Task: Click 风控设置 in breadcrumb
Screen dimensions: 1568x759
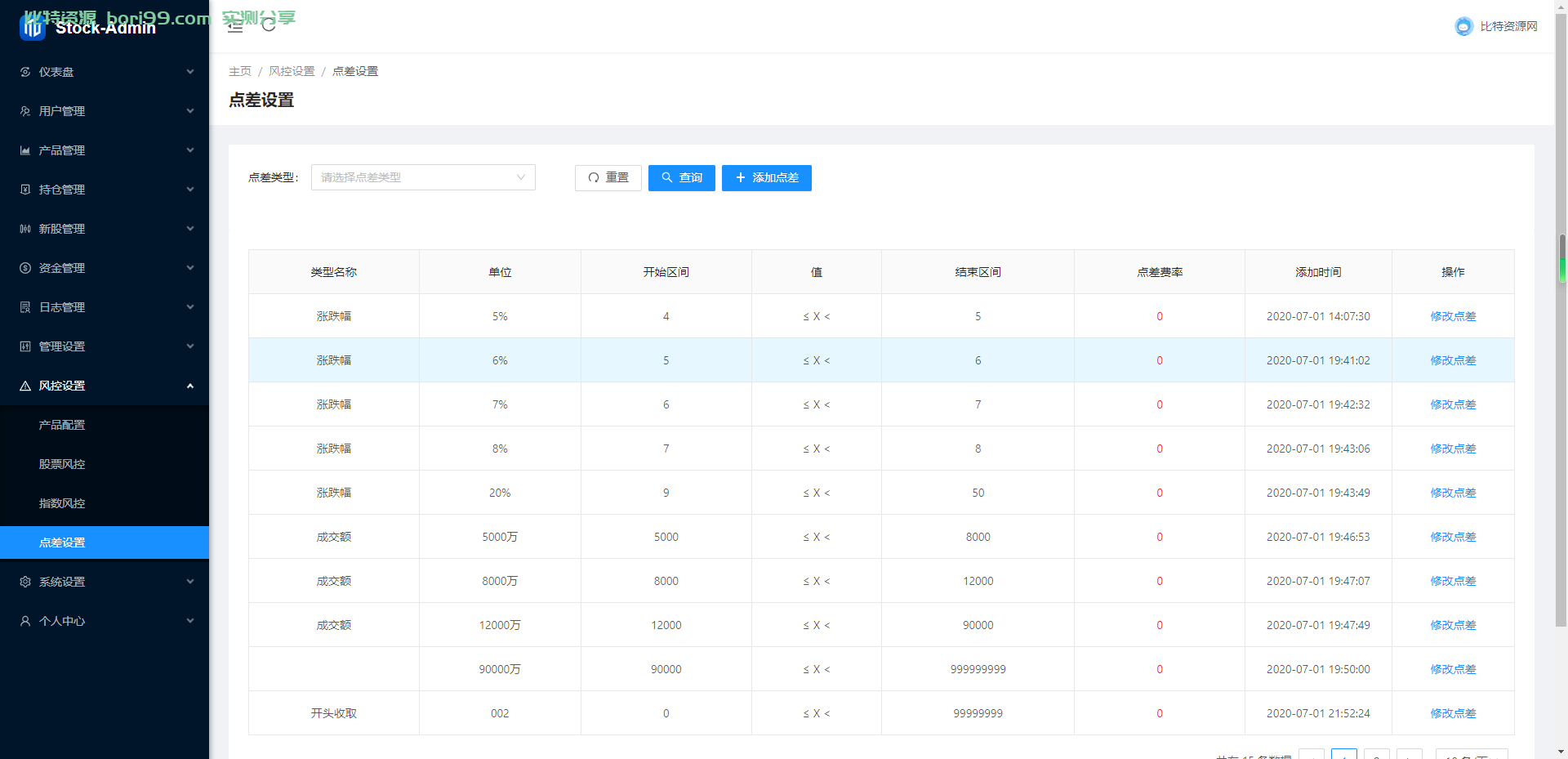Action: pos(292,71)
